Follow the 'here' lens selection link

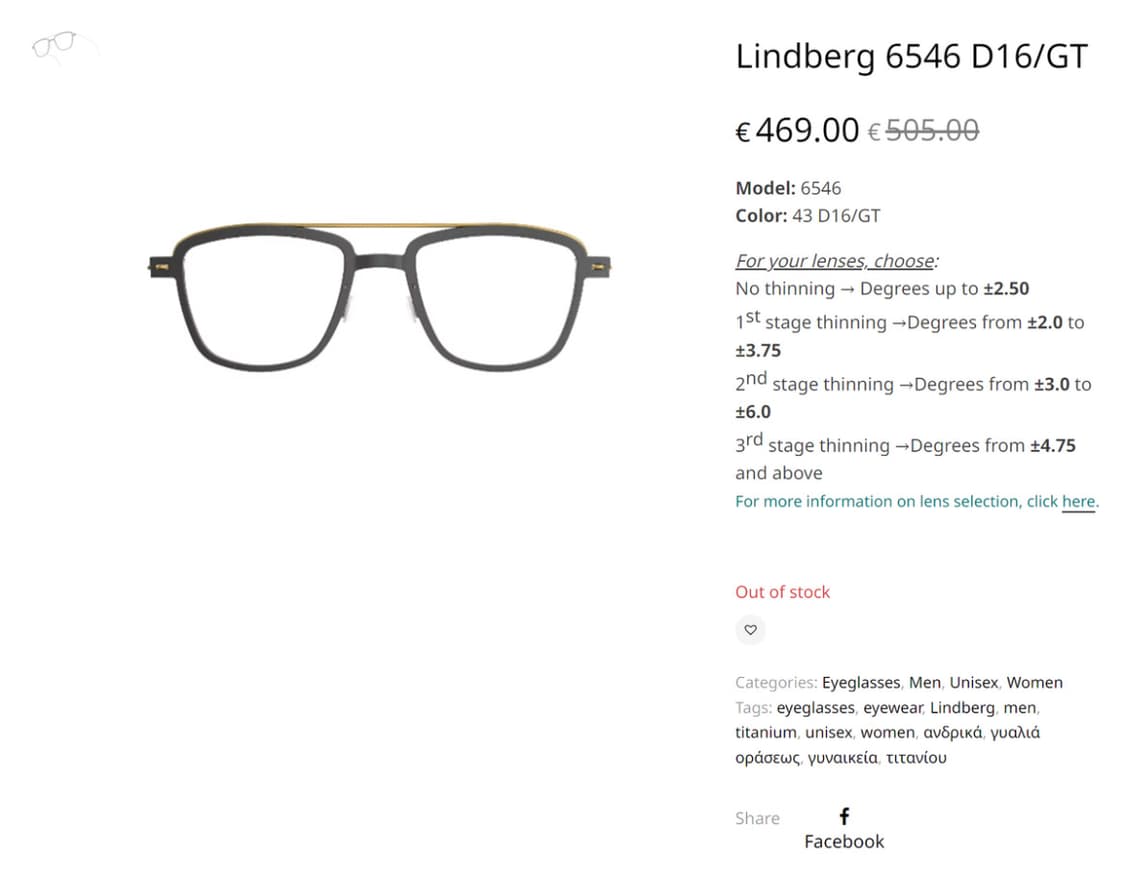click(1078, 501)
